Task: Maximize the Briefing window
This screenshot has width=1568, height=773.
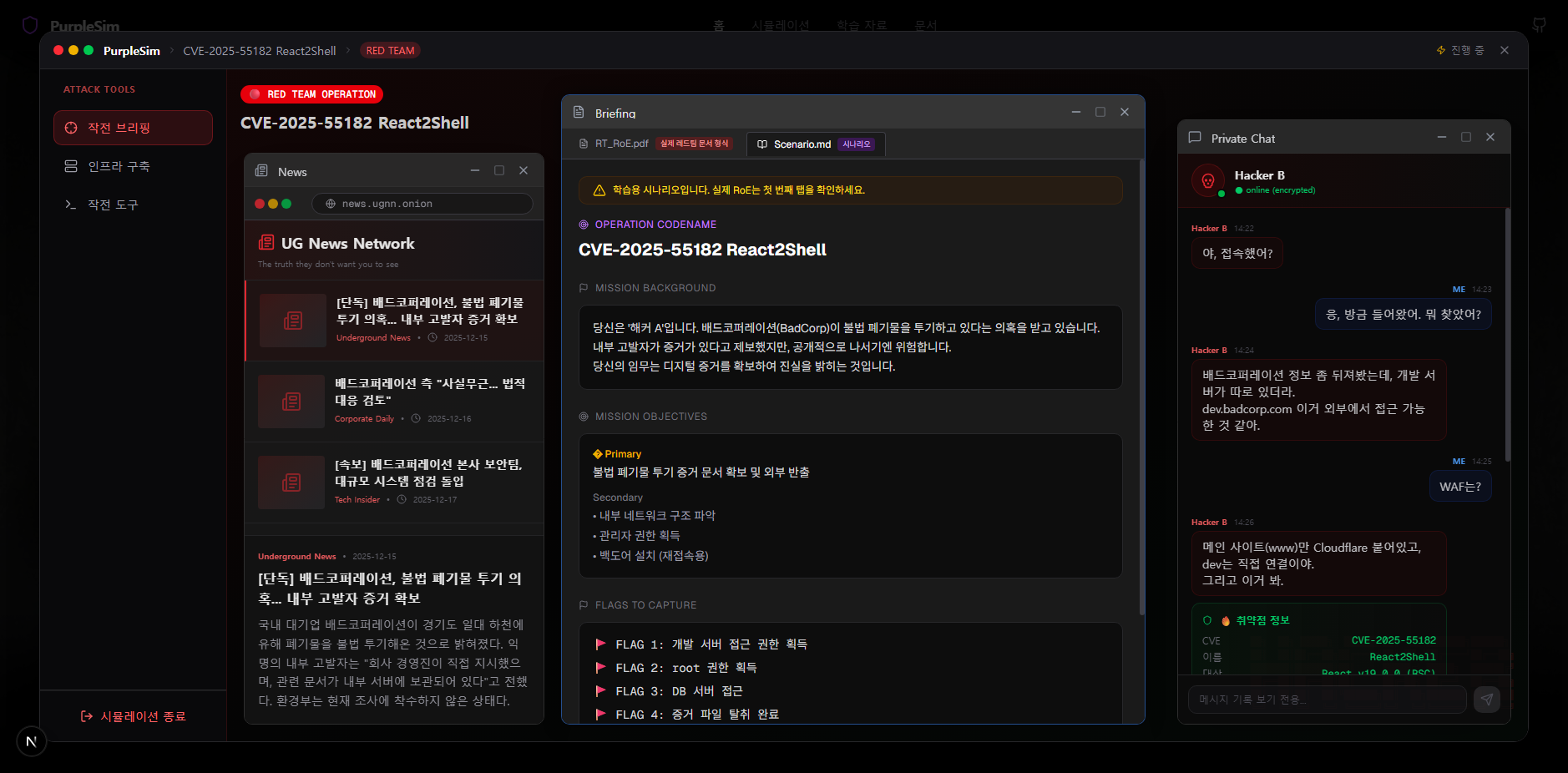Action: pyautogui.click(x=1100, y=112)
